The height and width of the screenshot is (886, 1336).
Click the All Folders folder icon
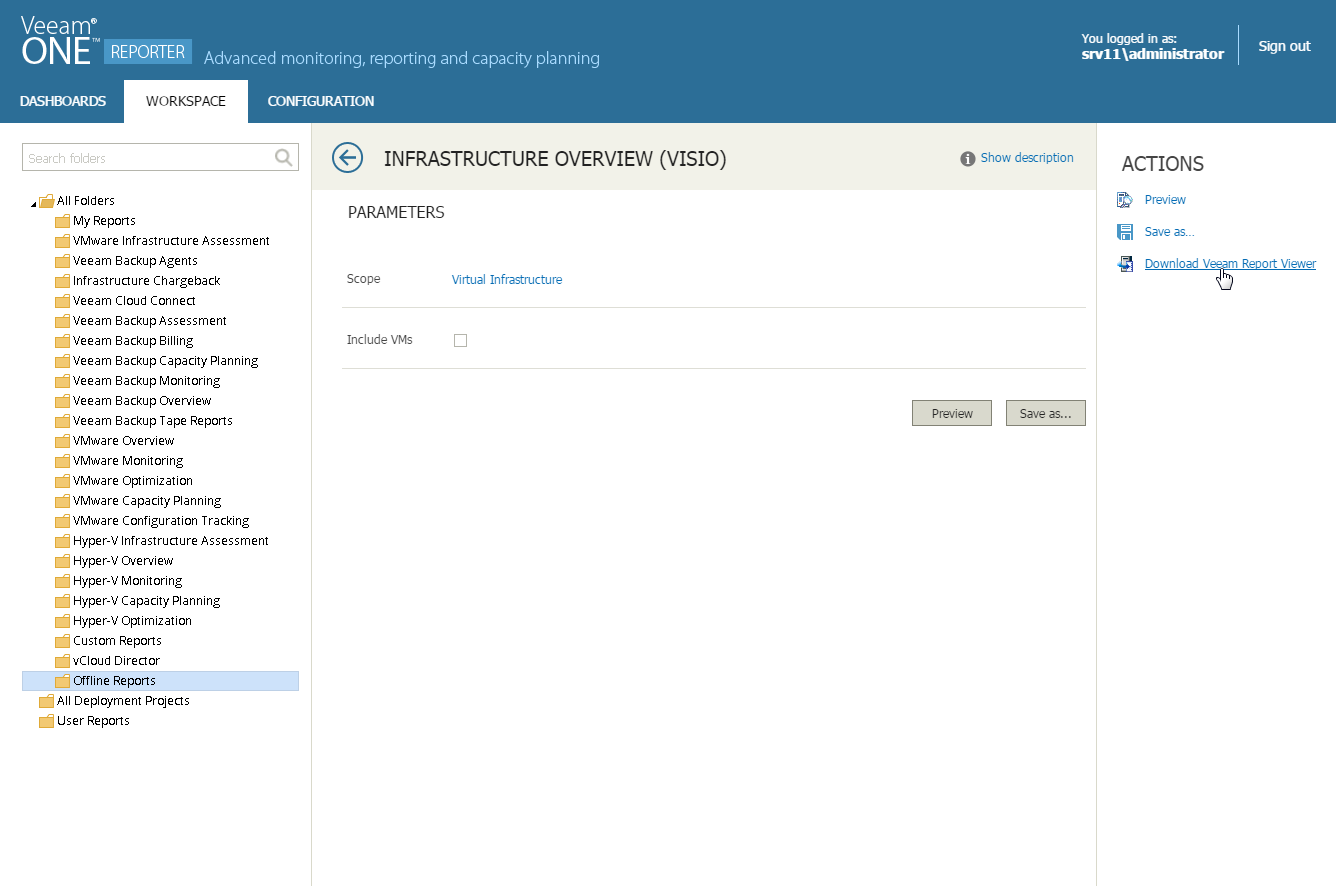pyautogui.click(x=46, y=201)
